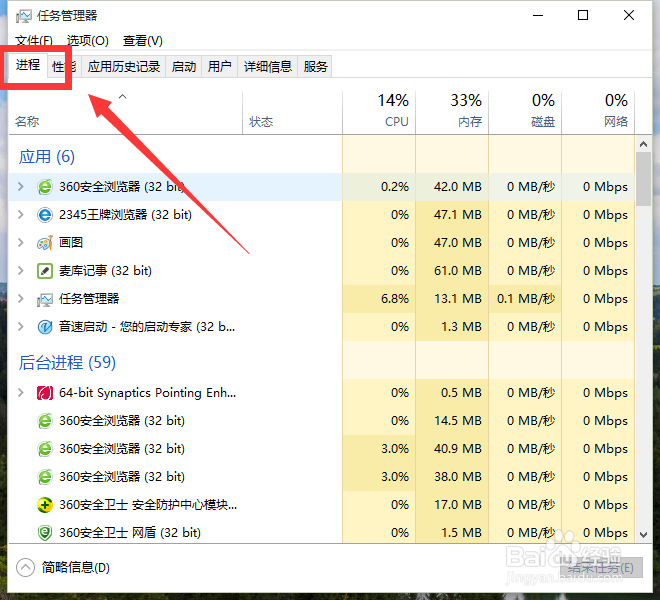Screen dimensions: 660x600
Task: Sort by the 名称 column header
Action: [x=125, y=113]
